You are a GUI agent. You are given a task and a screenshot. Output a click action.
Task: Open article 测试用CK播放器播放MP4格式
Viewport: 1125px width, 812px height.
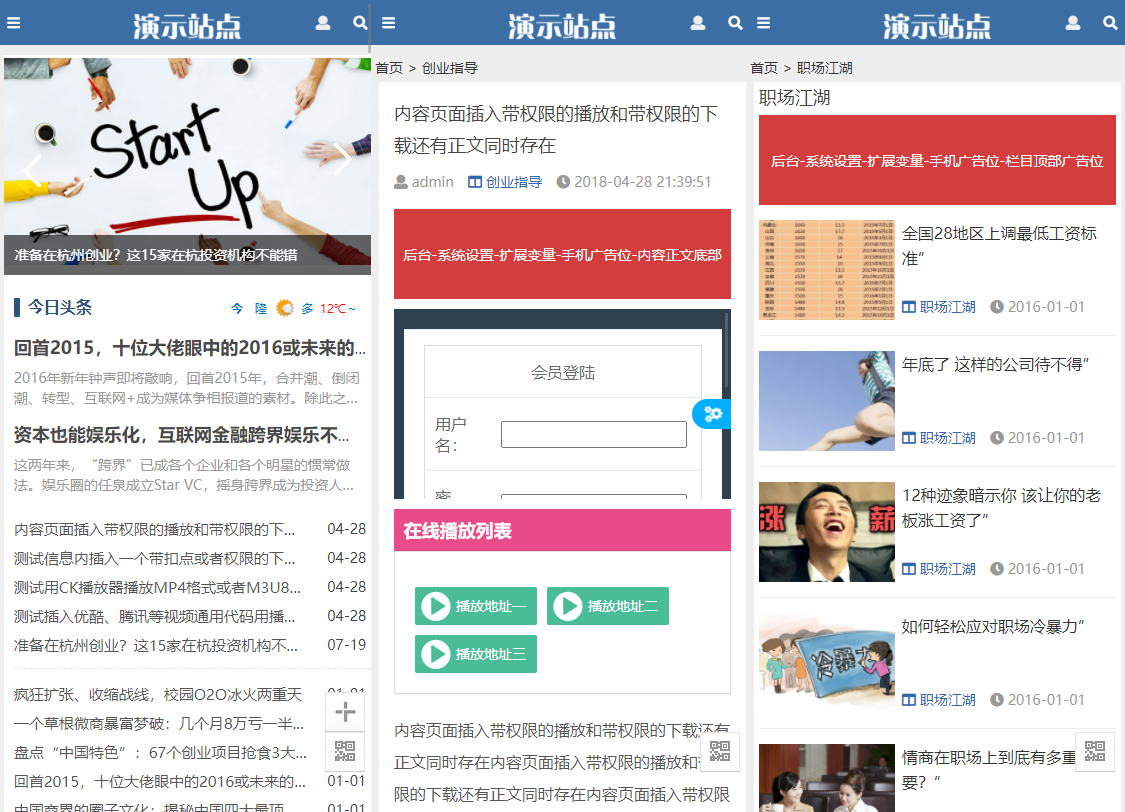click(157, 587)
